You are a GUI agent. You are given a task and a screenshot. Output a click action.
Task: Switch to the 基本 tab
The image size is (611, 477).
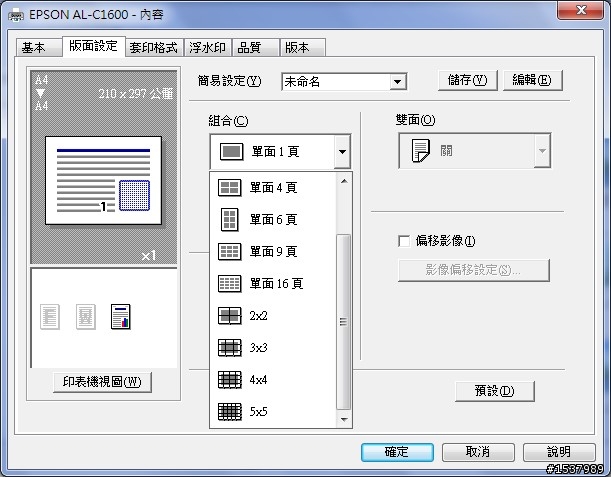click(x=38, y=48)
